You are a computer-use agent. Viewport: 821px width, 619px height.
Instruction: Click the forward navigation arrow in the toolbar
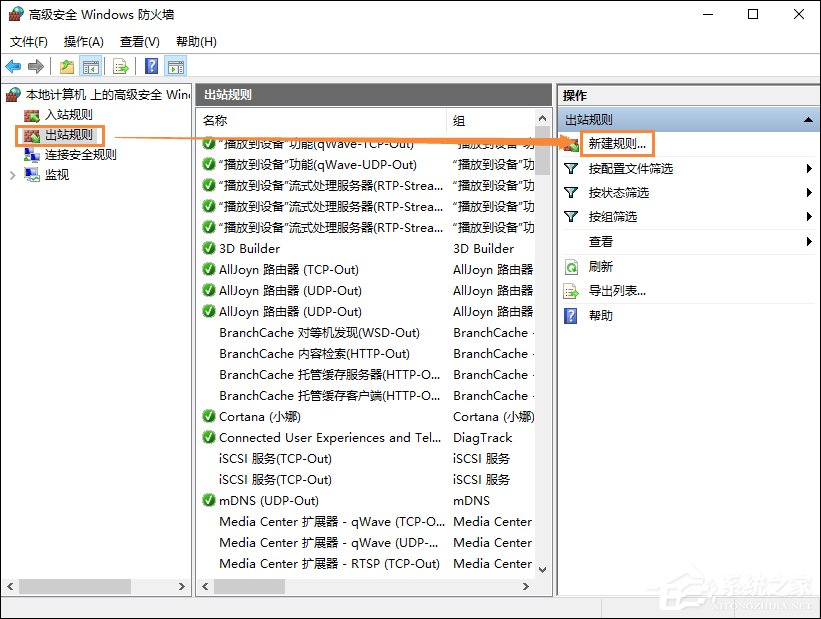tap(37, 66)
